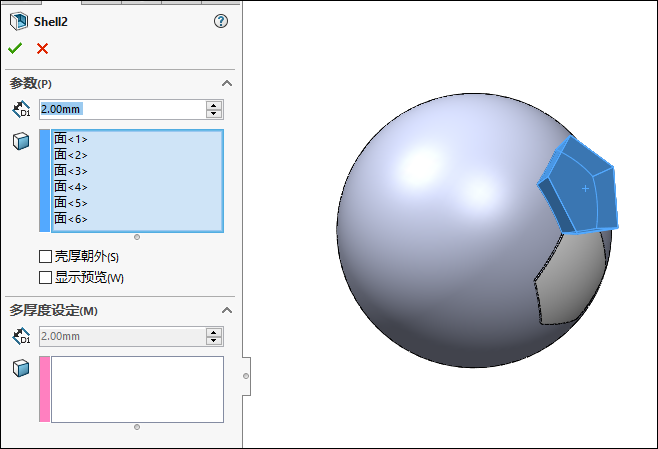
Task: Collapse the 多厚度设定(M) section
Action: coord(227,310)
